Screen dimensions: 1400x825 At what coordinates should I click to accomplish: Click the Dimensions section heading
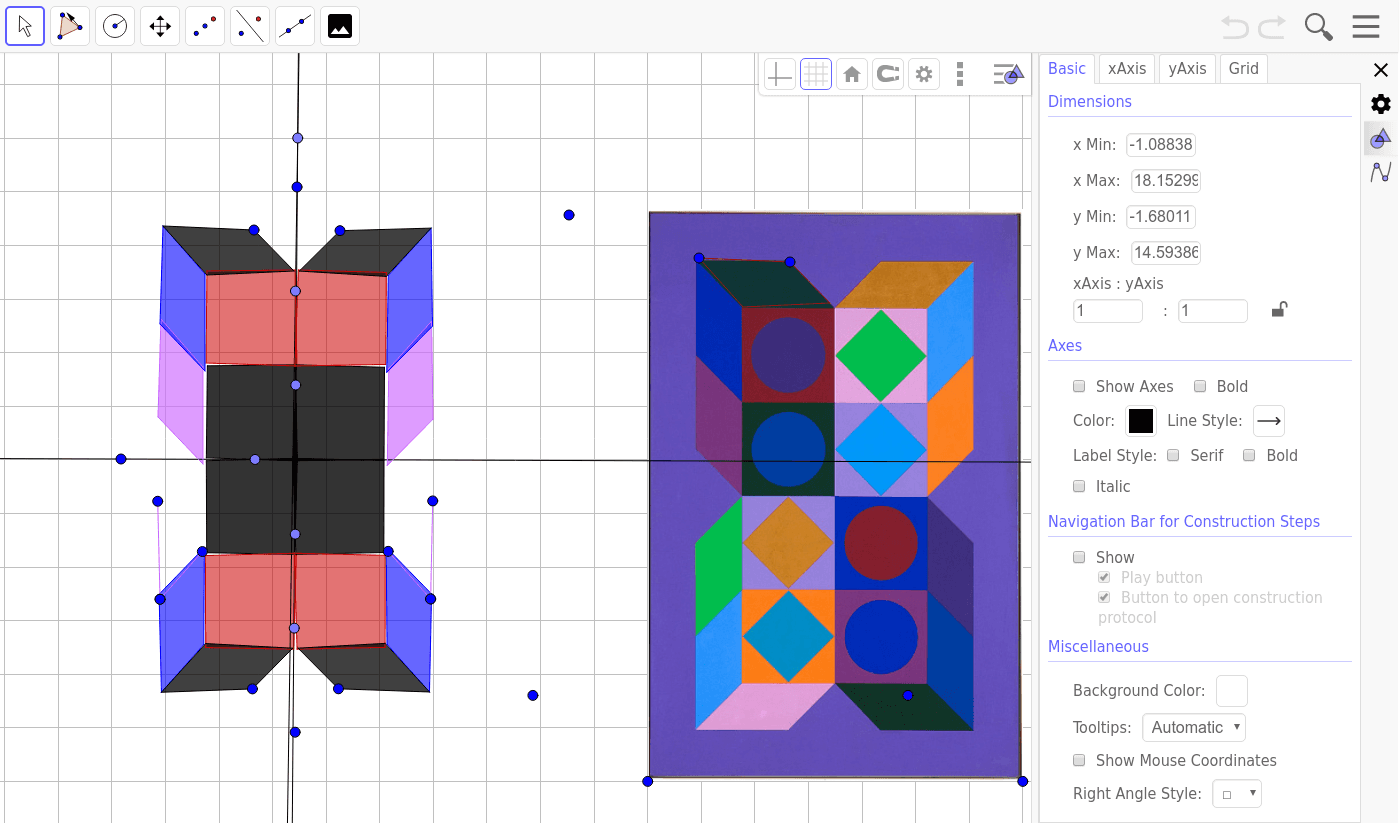pos(1090,102)
